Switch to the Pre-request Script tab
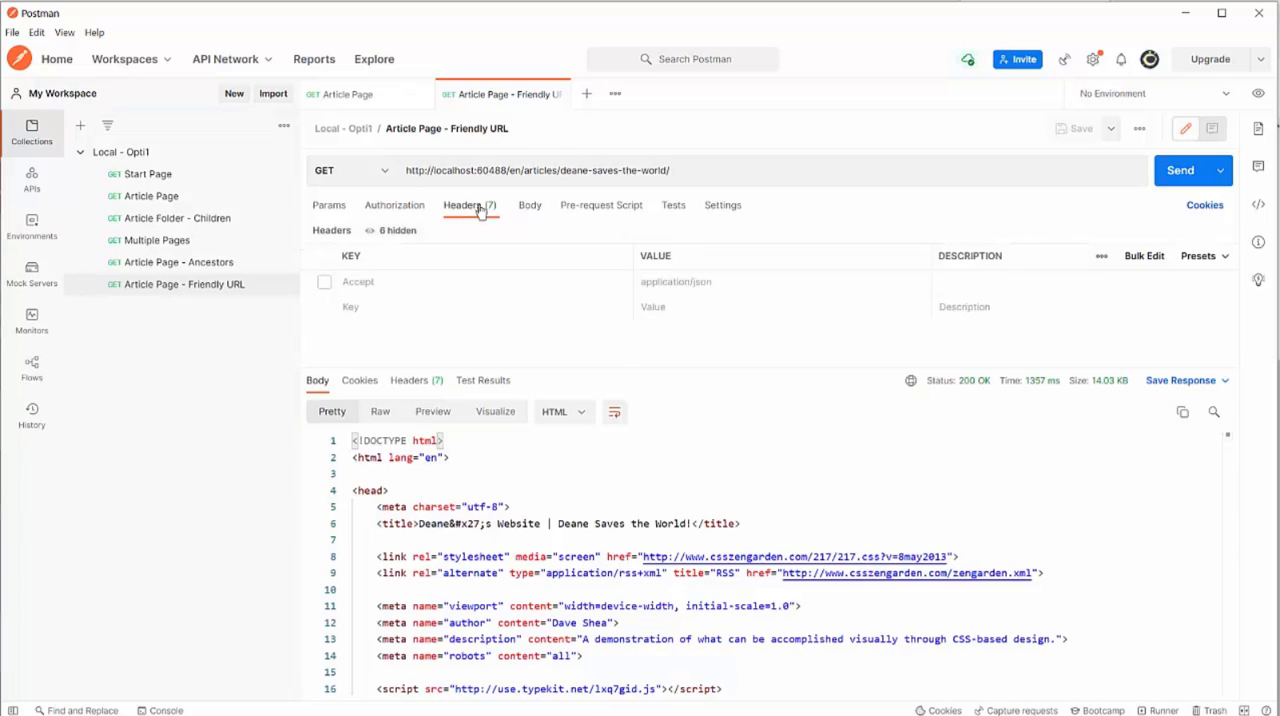Image resolution: width=1280 pixels, height=716 pixels. pyautogui.click(x=601, y=205)
